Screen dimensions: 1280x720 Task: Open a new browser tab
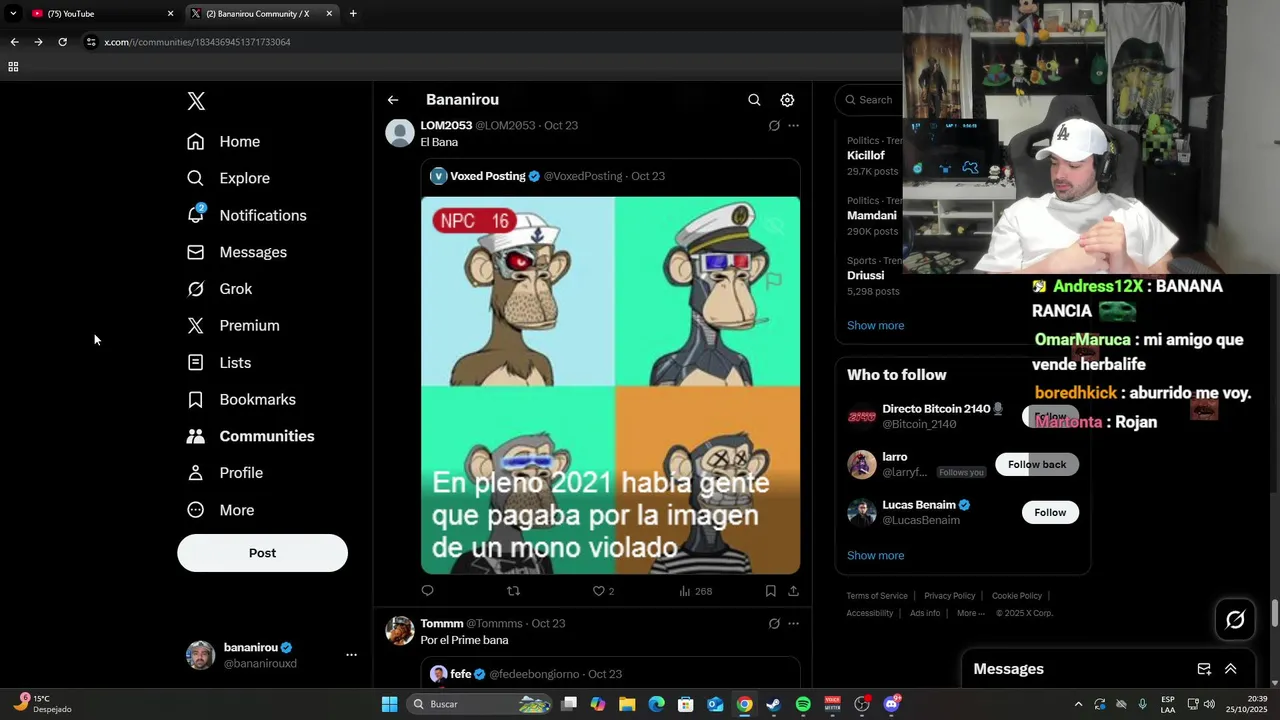[353, 14]
